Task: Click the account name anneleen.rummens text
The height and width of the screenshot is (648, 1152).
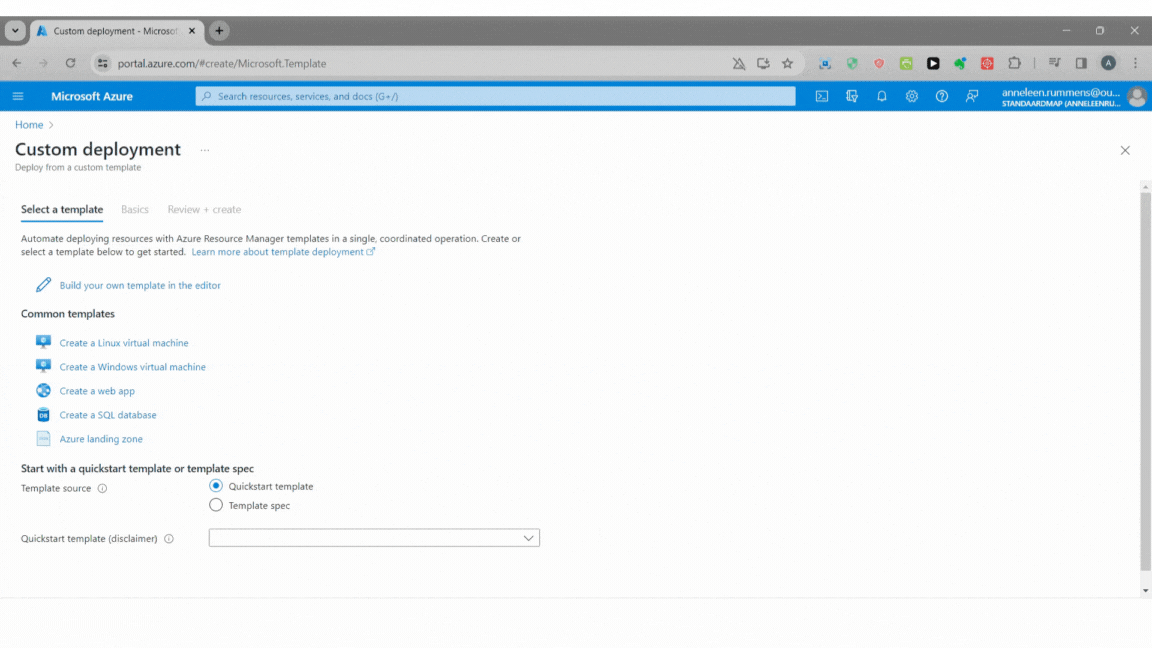Action: point(1061,93)
